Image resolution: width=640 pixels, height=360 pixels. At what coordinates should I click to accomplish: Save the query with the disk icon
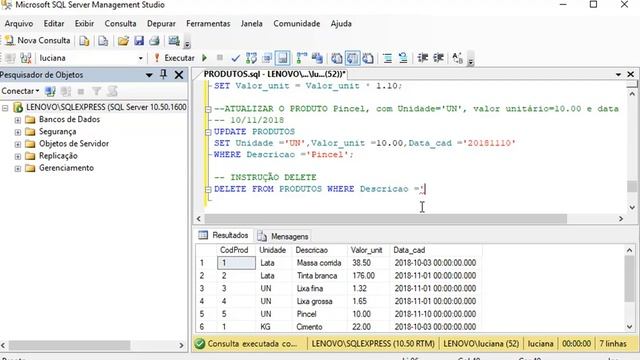(139, 41)
